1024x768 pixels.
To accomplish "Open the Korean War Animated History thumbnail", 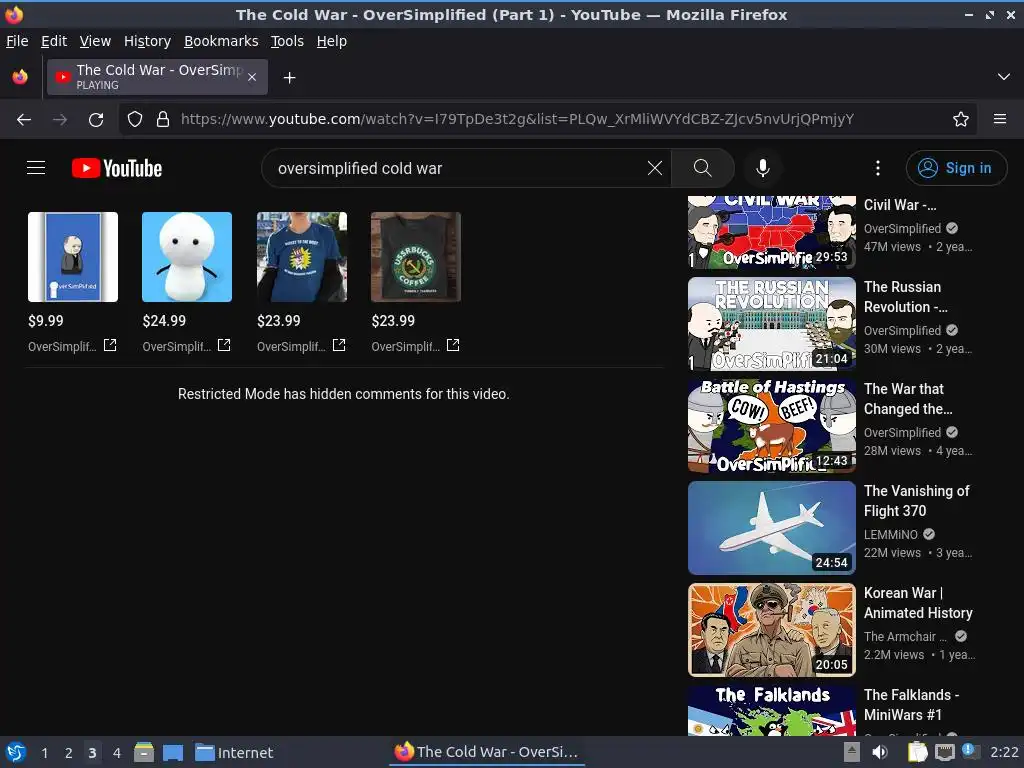I will click(x=772, y=630).
